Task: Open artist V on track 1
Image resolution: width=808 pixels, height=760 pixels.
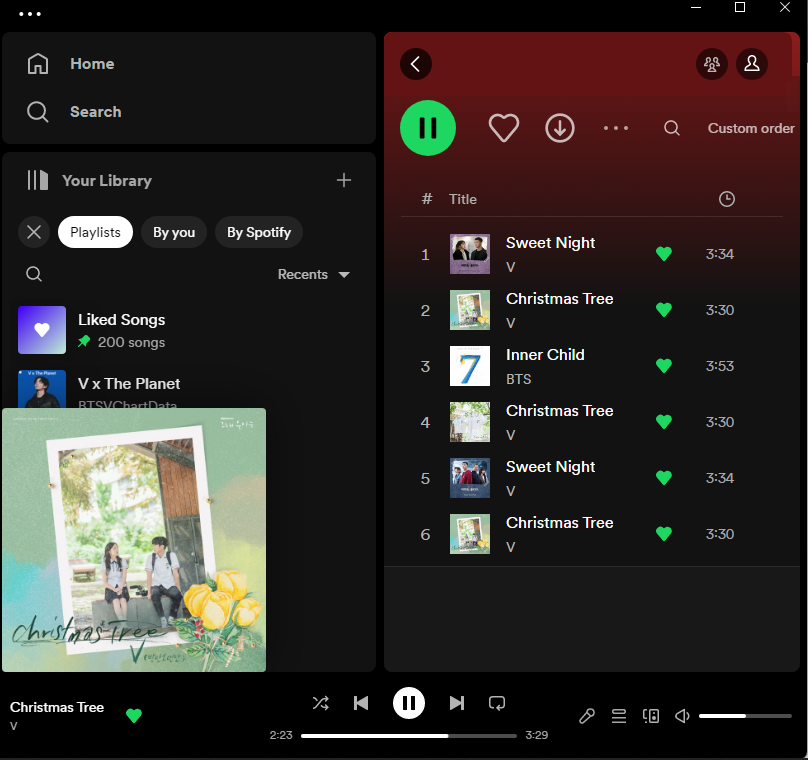Action: pos(510,267)
